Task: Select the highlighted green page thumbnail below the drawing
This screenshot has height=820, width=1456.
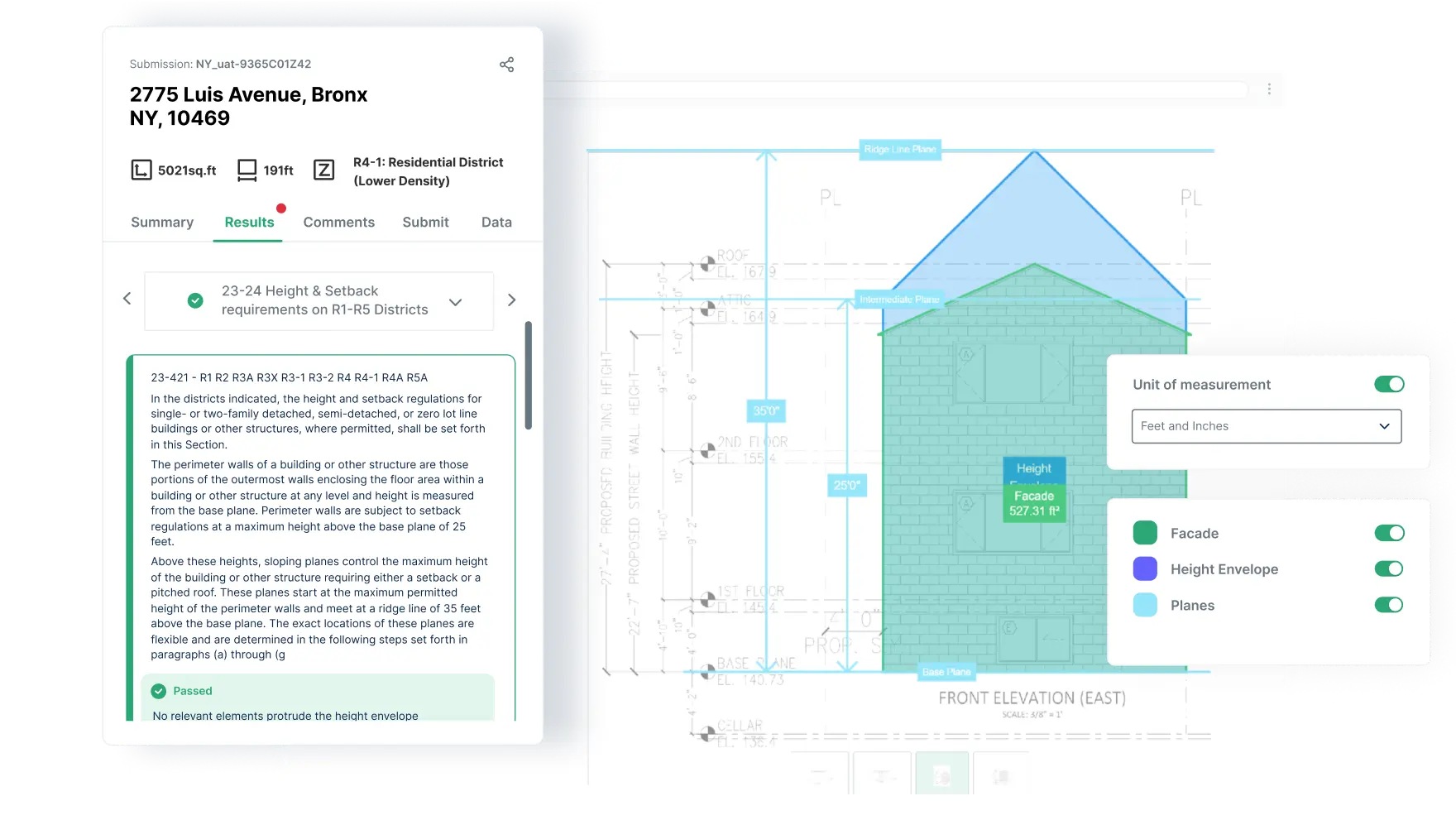Action: tap(941, 774)
